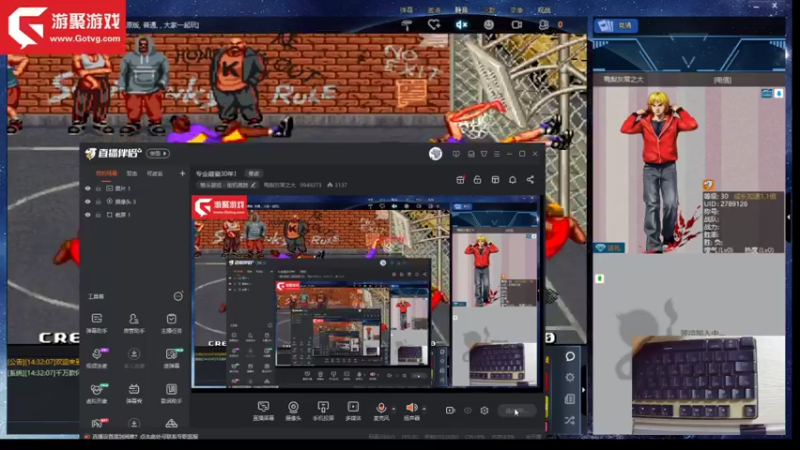
Task: Mute the 扬声器 speaker output
Action: (411, 411)
